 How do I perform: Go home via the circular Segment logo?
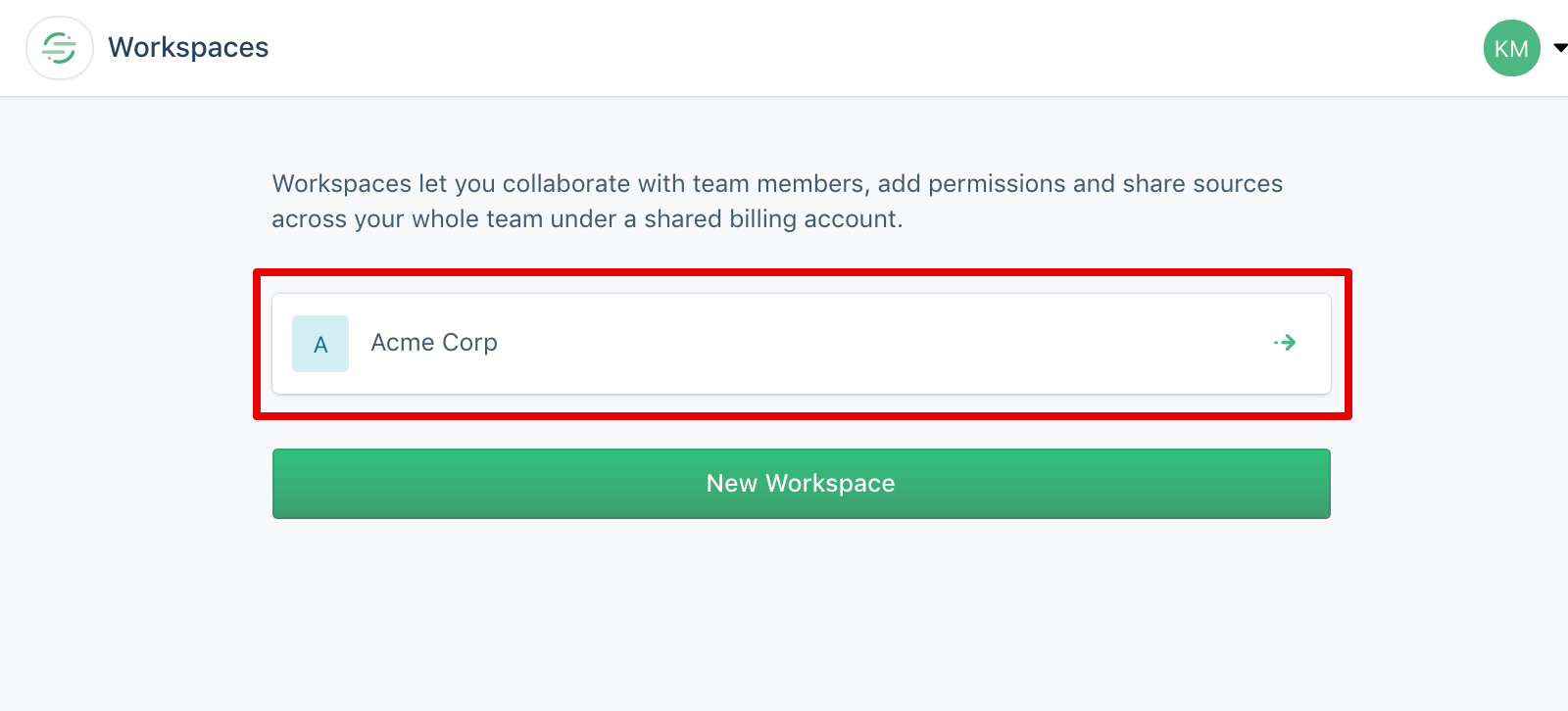pos(60,48)
